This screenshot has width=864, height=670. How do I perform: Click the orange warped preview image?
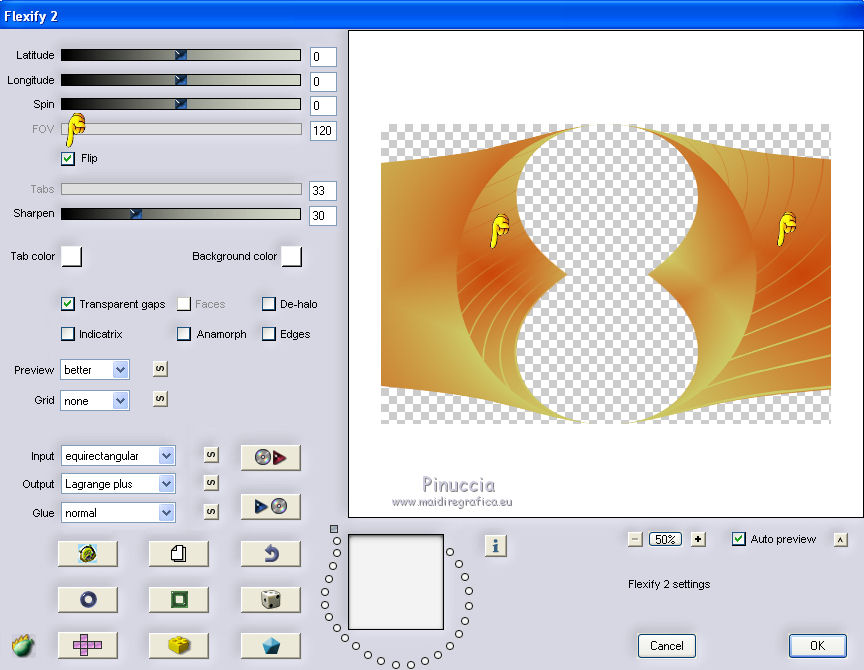[606, 274]
